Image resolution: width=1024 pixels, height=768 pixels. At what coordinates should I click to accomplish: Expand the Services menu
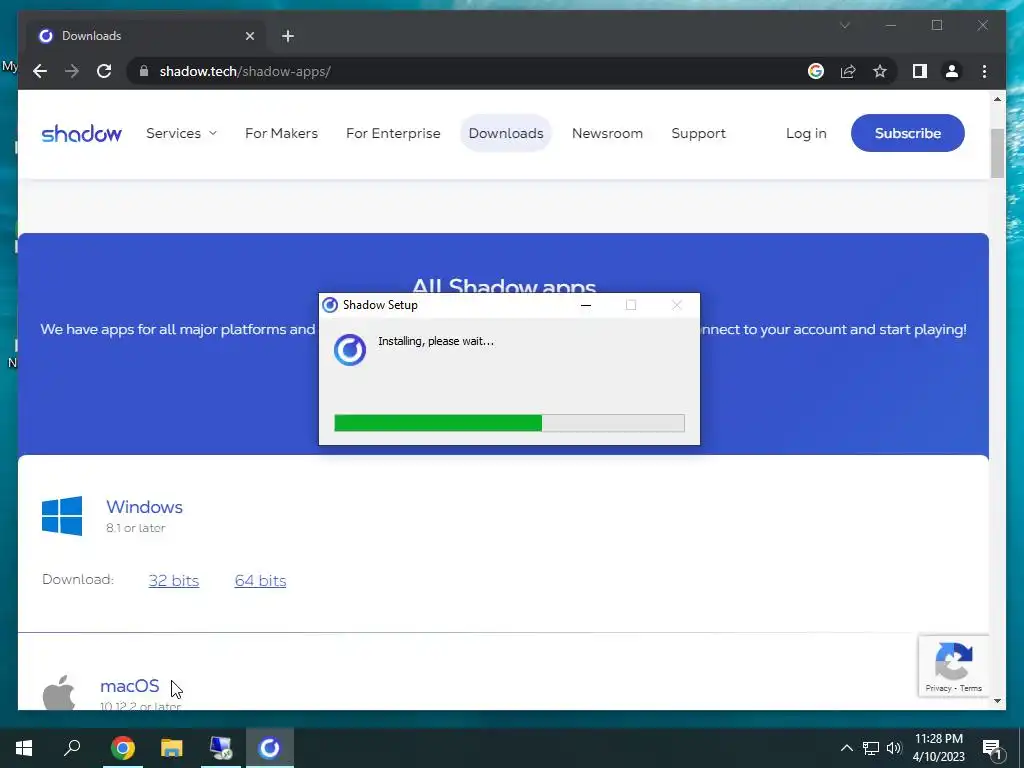point(181,133)
